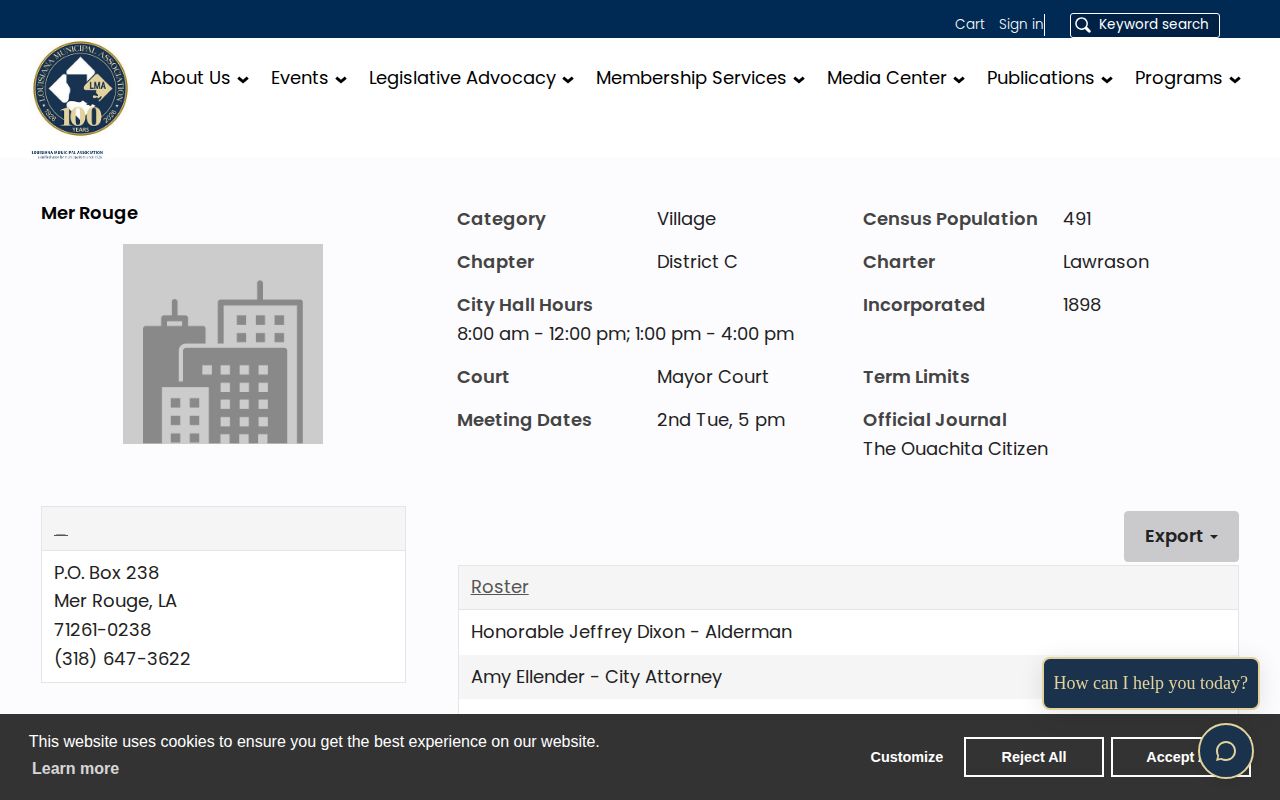This screenshot has width=1280, height=800.
Task: Click the Mer Rouge heading
Action: point(90,213)
